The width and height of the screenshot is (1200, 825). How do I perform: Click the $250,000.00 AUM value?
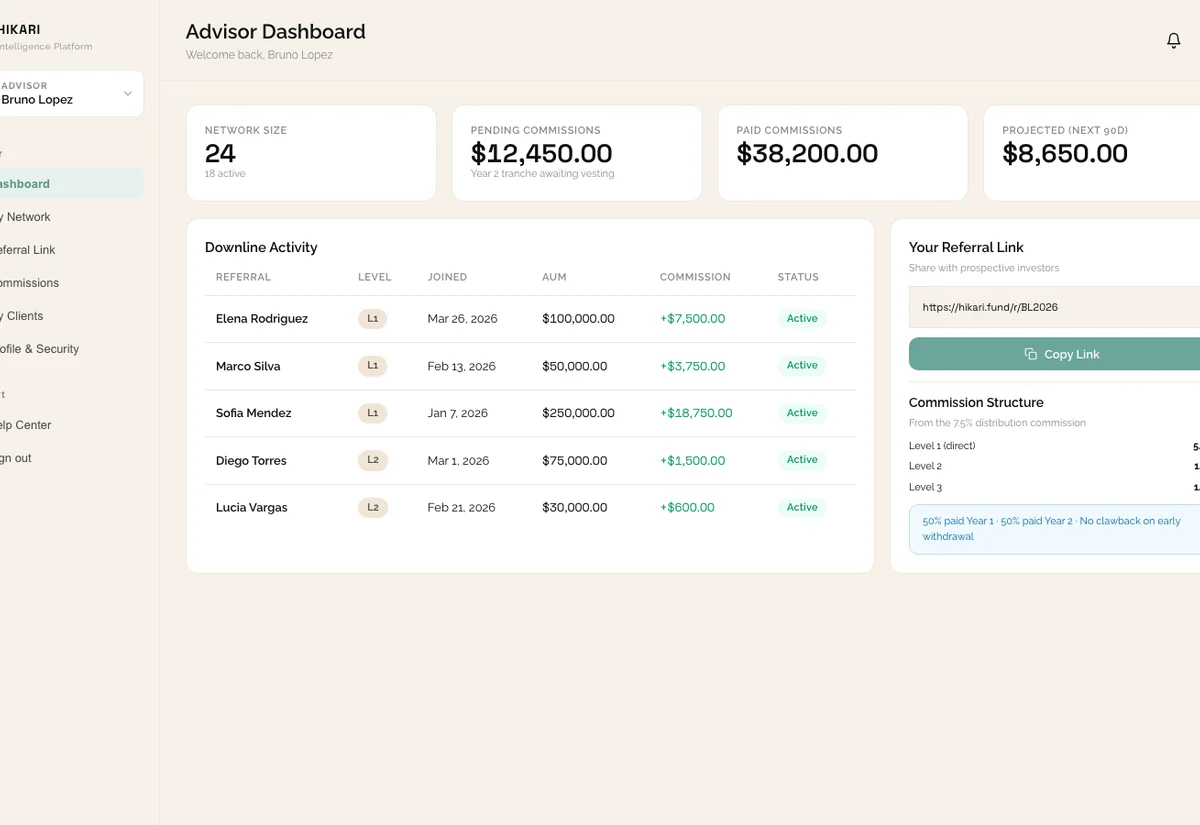(578, 413)
